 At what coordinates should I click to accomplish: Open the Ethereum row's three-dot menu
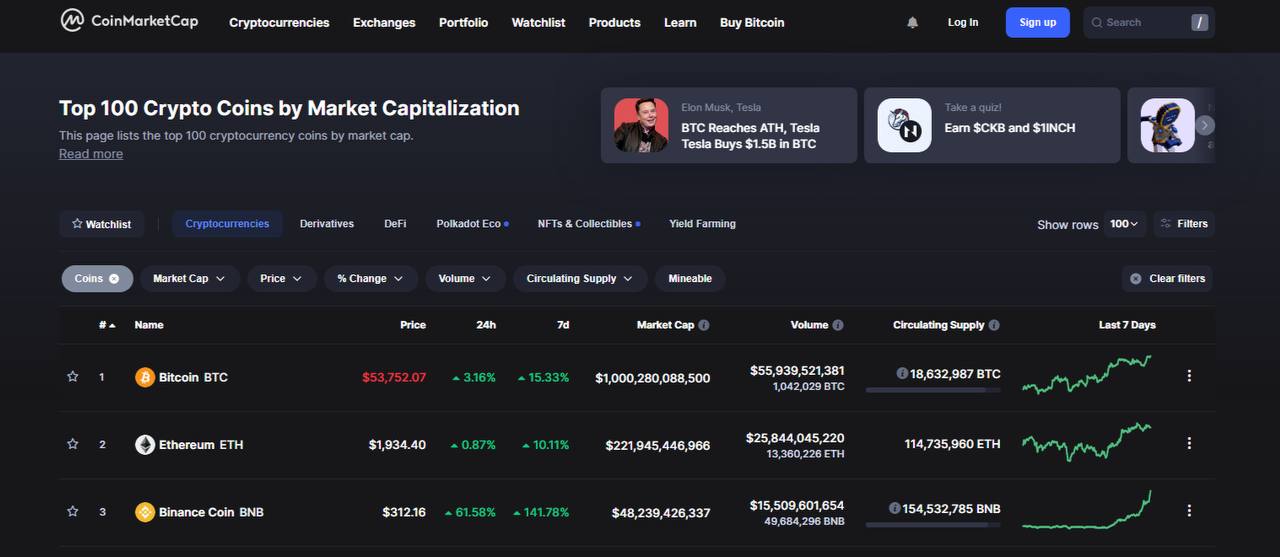[x=1189, y=443]
